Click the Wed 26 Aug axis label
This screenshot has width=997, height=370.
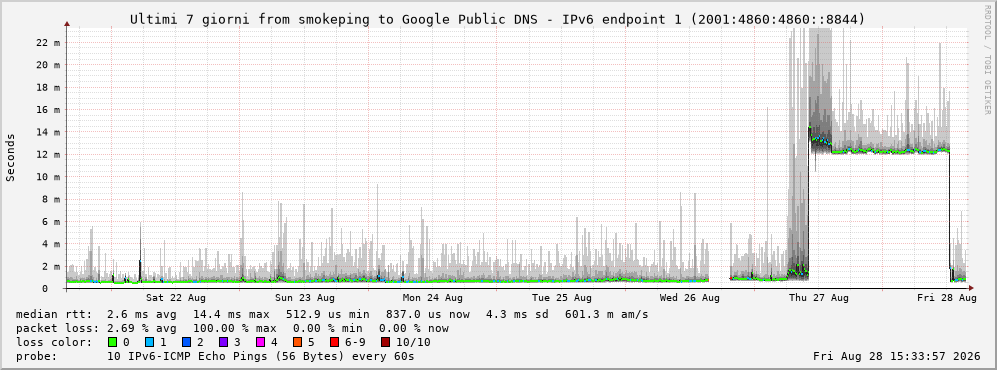[x=690, y=298]
